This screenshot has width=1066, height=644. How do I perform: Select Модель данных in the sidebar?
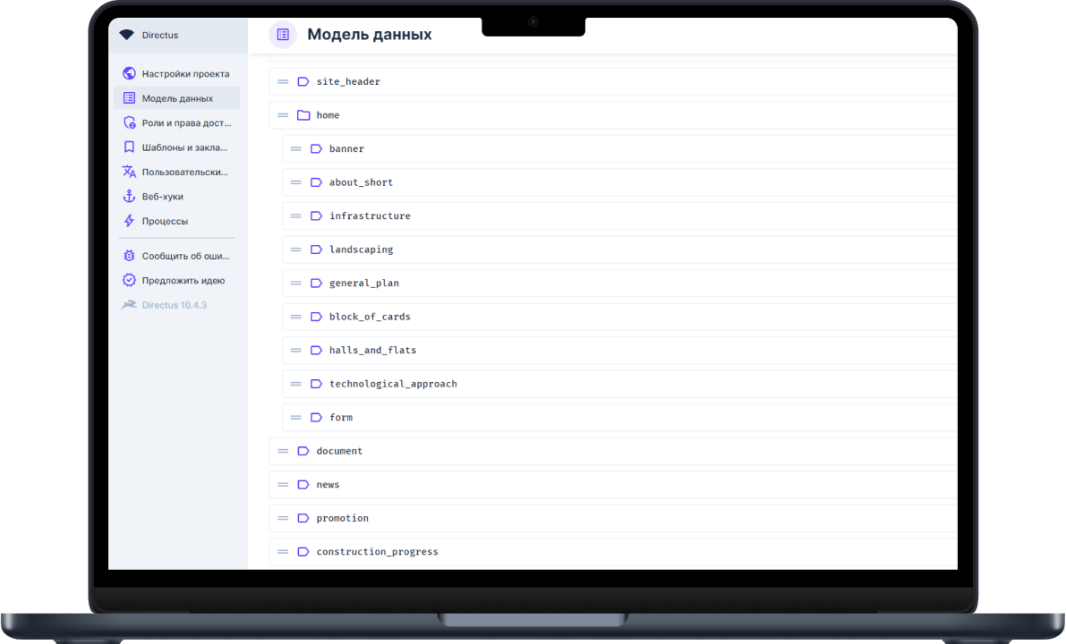point(177,98)
